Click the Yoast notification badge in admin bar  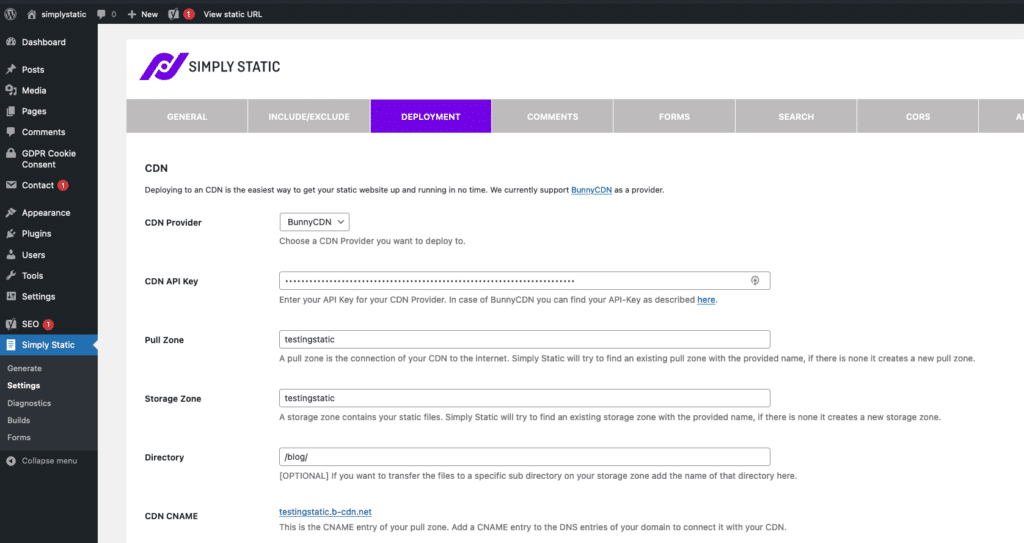pos(189,14)
